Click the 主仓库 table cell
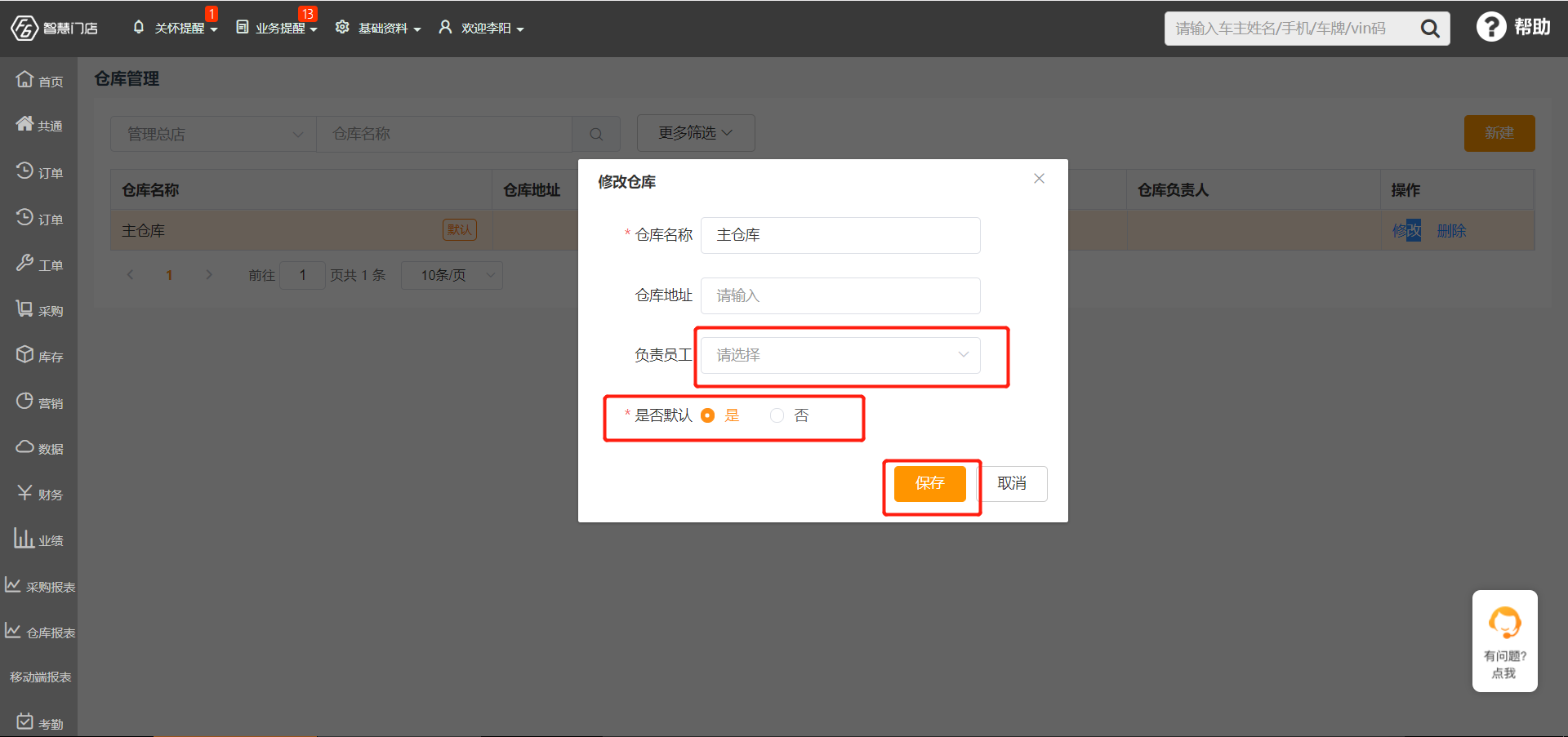Image resolution: width=1568 pixels, height=737 pixels. click(x=301, y=231)
